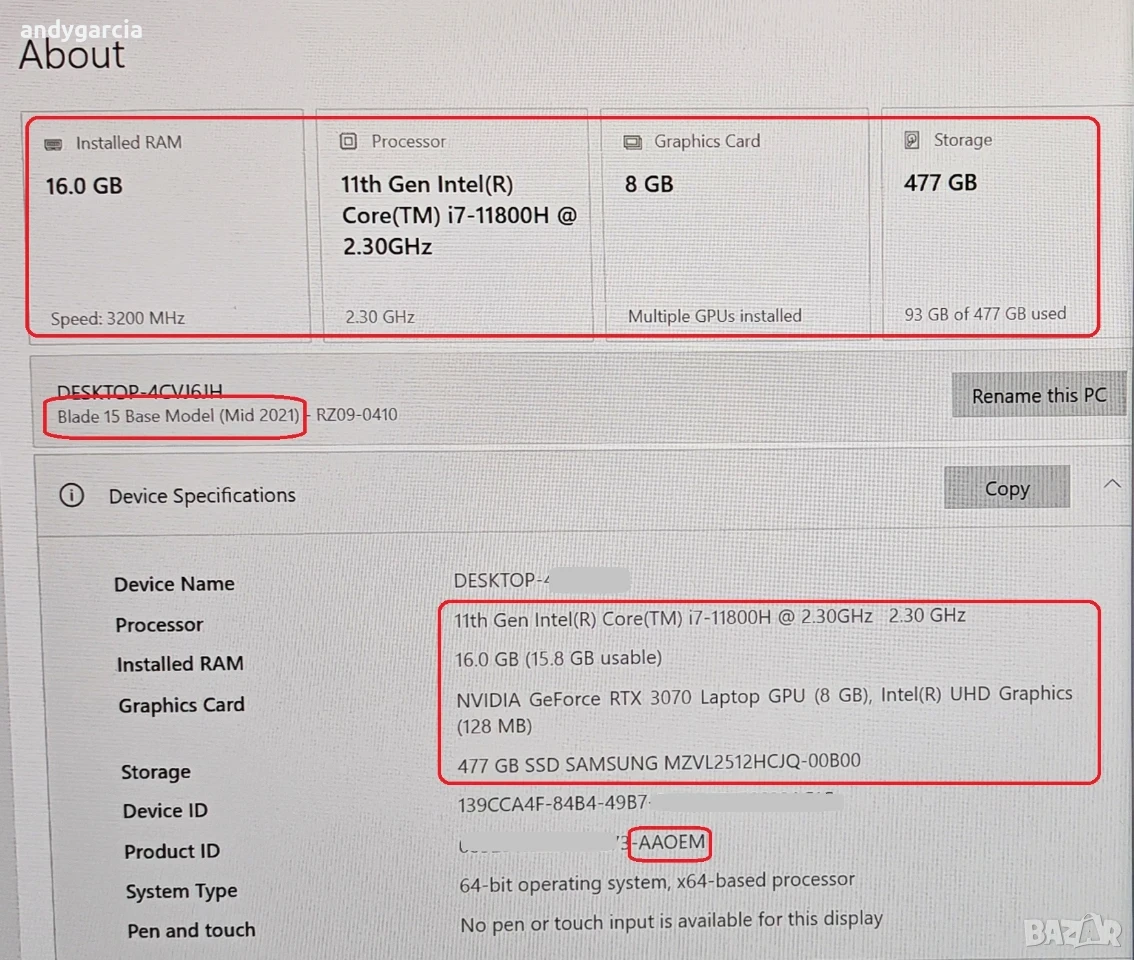Collapse the Device Specifications section chevron

1112,484
